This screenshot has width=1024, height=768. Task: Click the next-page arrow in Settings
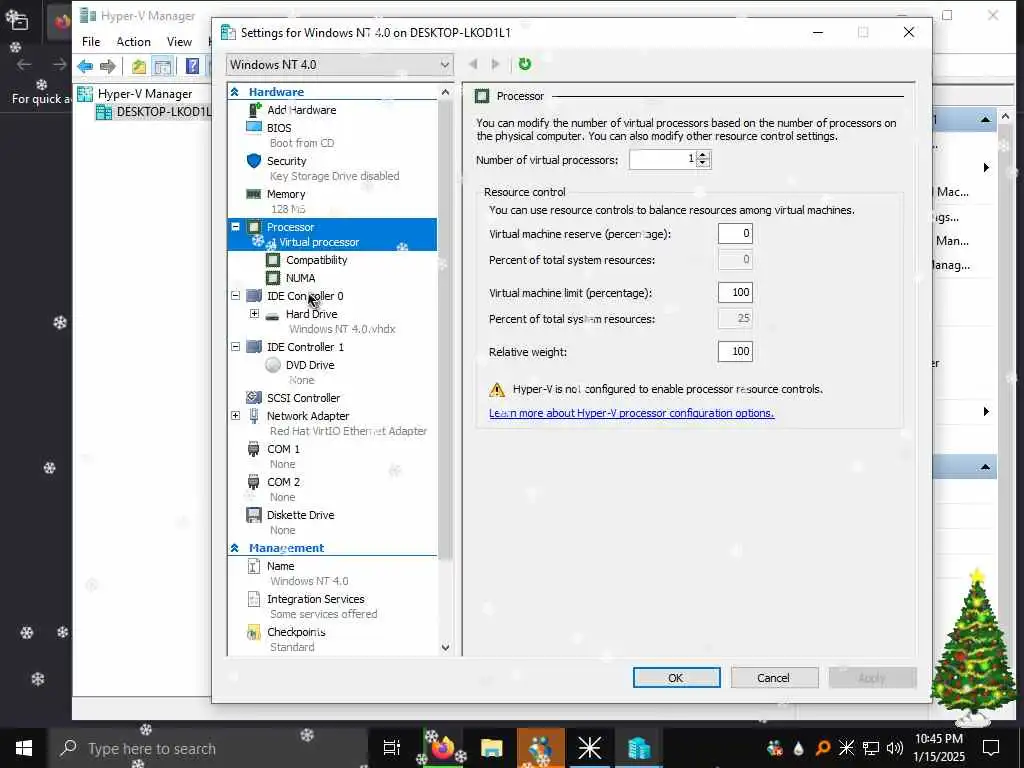(496, 64)
